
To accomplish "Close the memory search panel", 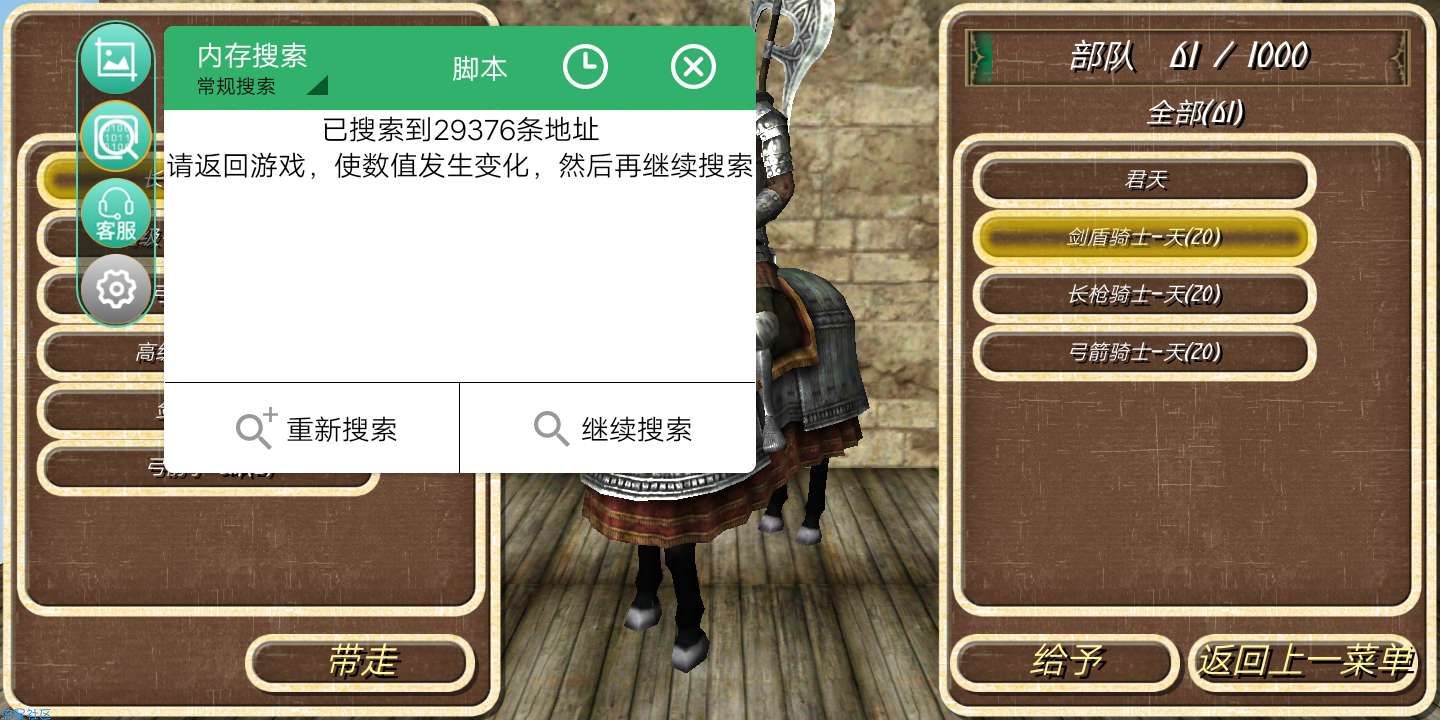I will [693, 68].
